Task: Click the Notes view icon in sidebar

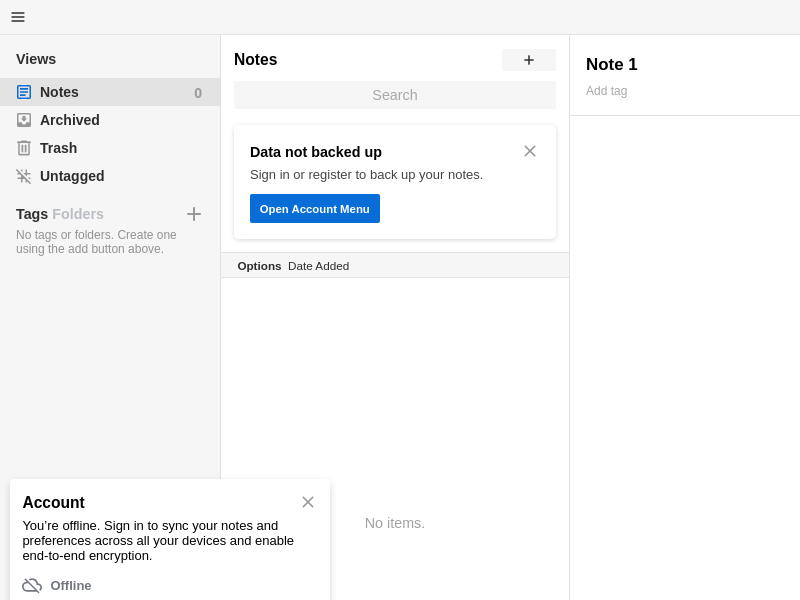Action: click(24, 92)
